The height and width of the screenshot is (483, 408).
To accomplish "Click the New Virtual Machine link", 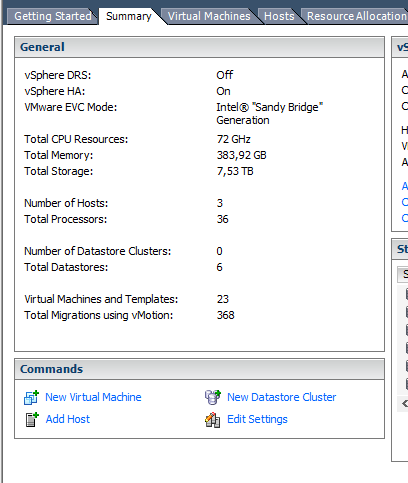I will (93, 397).
